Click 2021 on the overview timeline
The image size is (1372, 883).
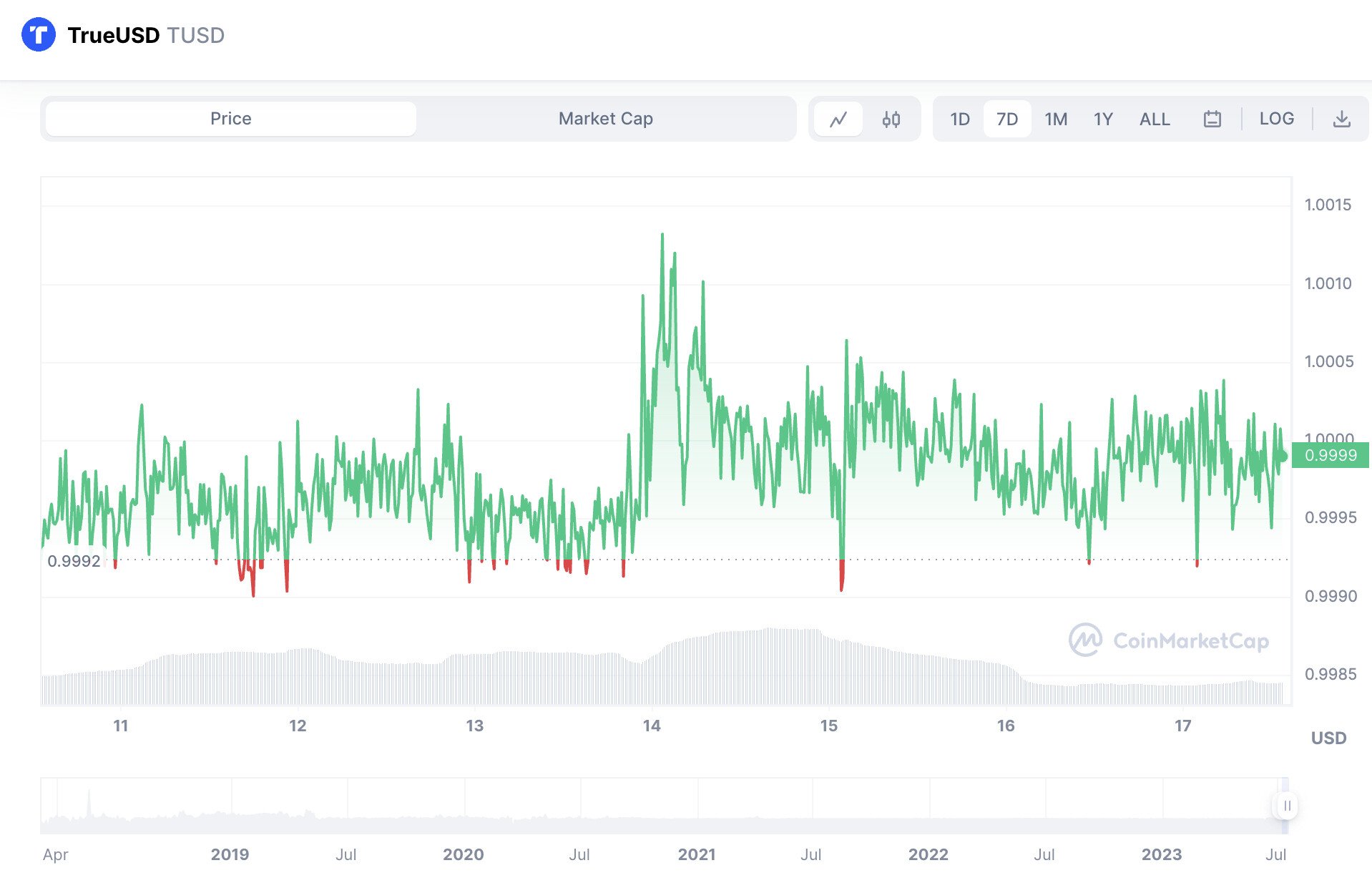point(696,854)
